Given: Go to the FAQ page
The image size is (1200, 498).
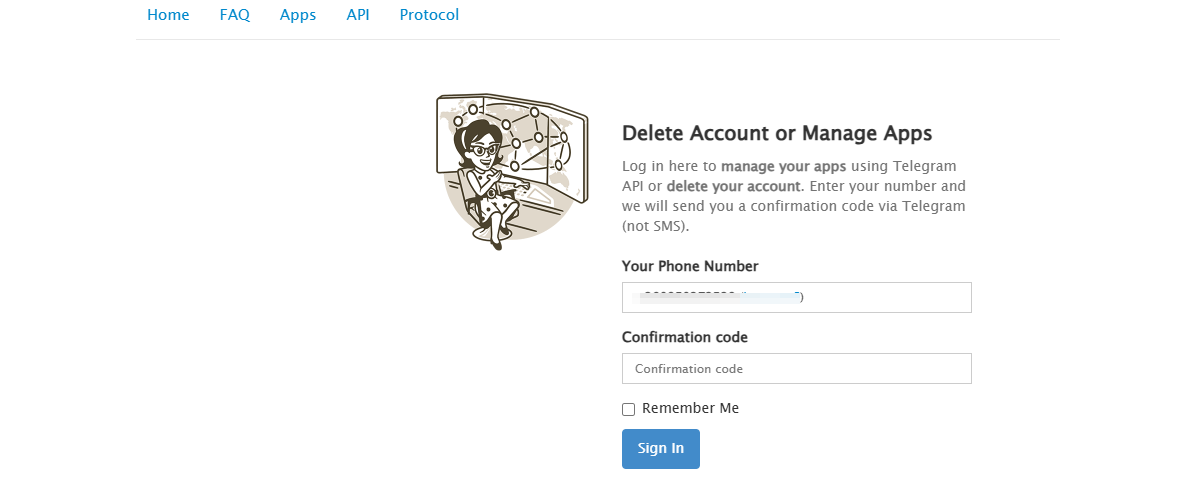Looking at the screenshot, I should (235, 15).
